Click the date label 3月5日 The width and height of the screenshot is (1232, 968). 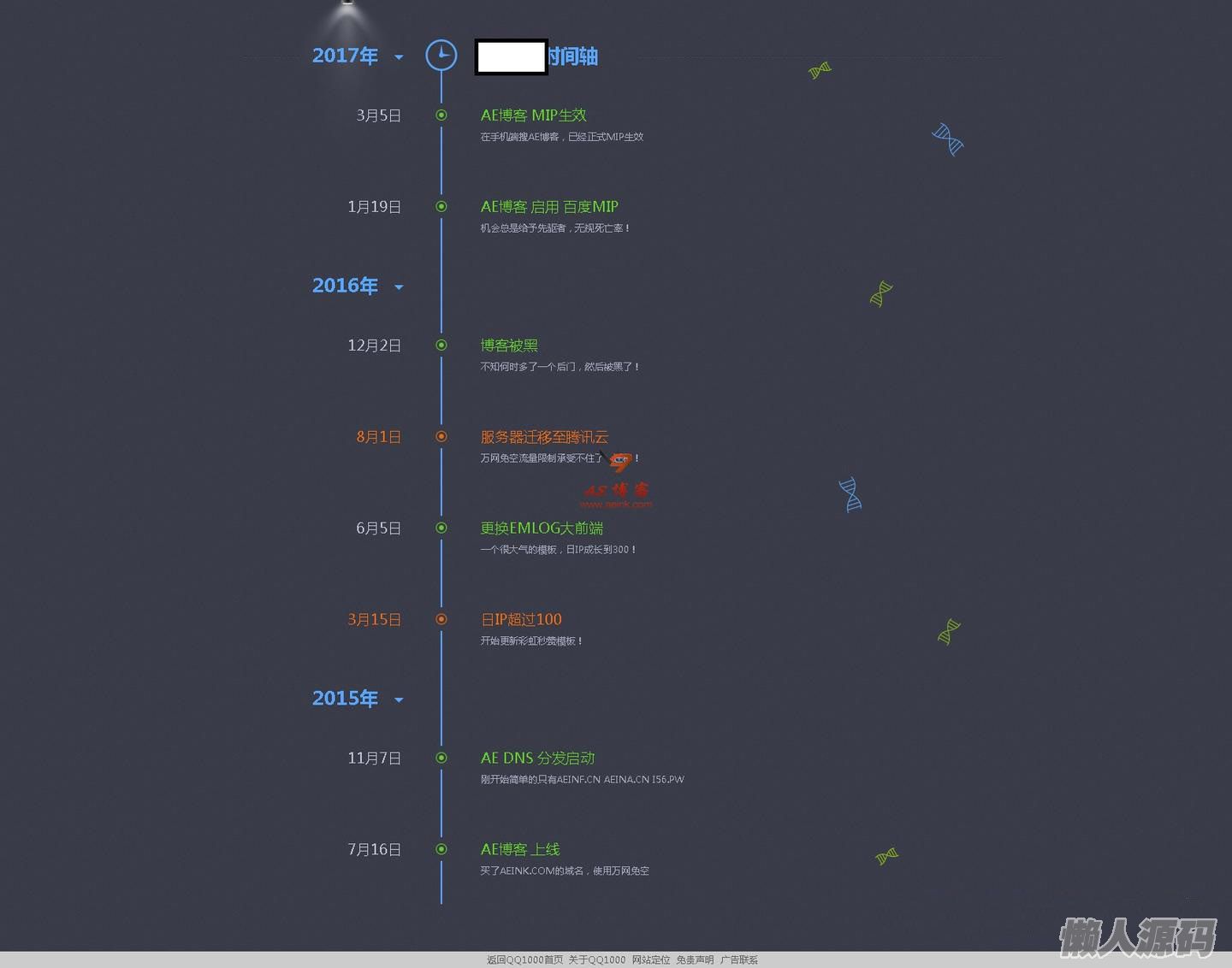378,115
